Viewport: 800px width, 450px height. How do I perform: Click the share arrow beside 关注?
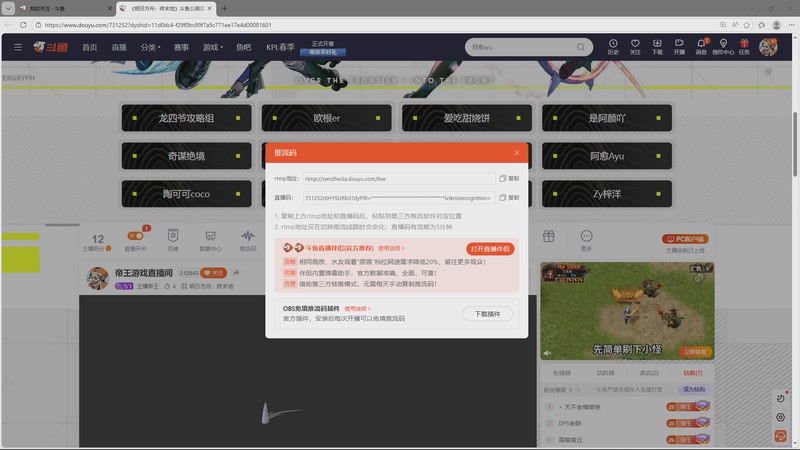(236, 273)
